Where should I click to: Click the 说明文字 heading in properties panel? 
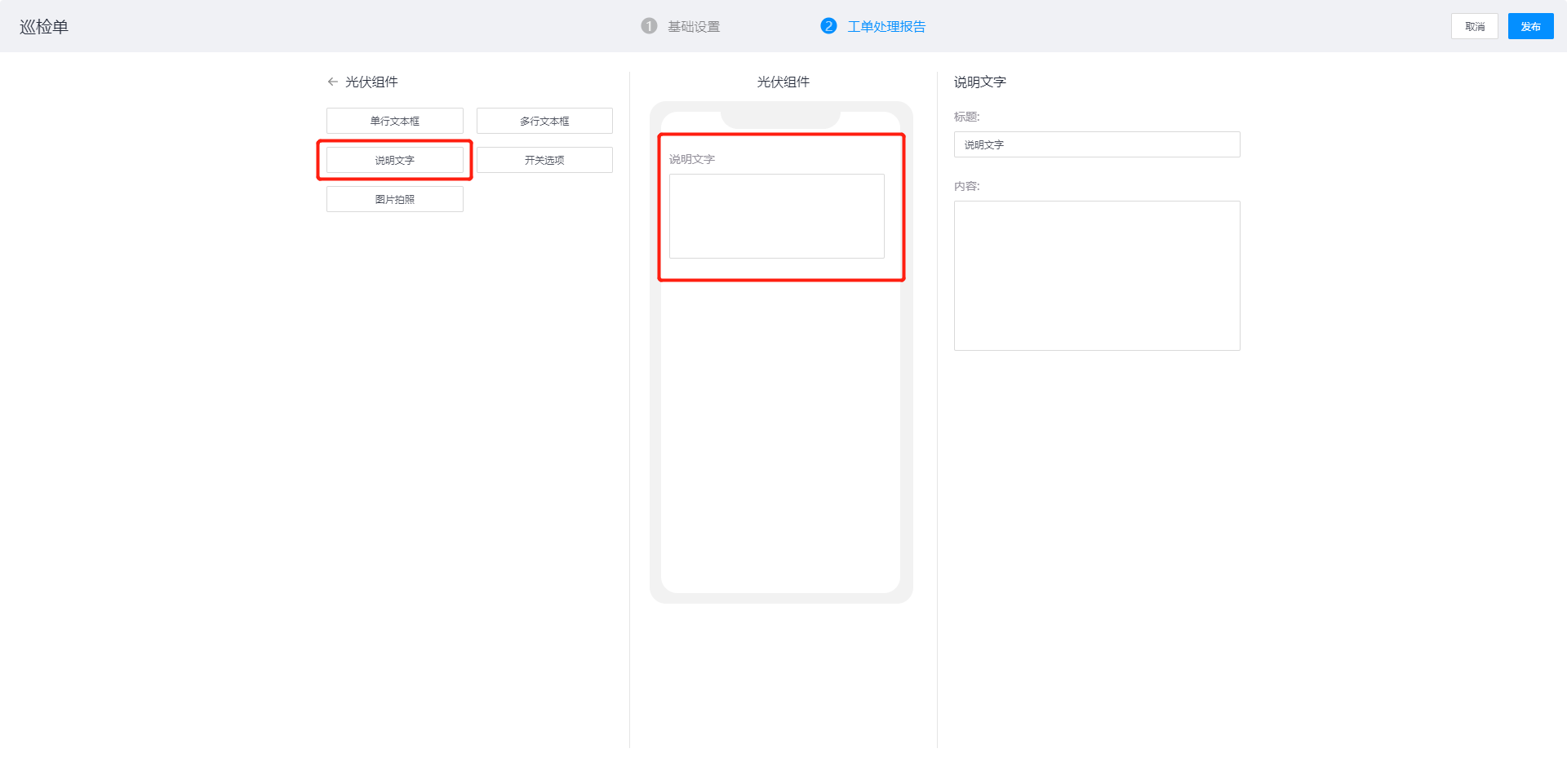(x=979, y=82)
